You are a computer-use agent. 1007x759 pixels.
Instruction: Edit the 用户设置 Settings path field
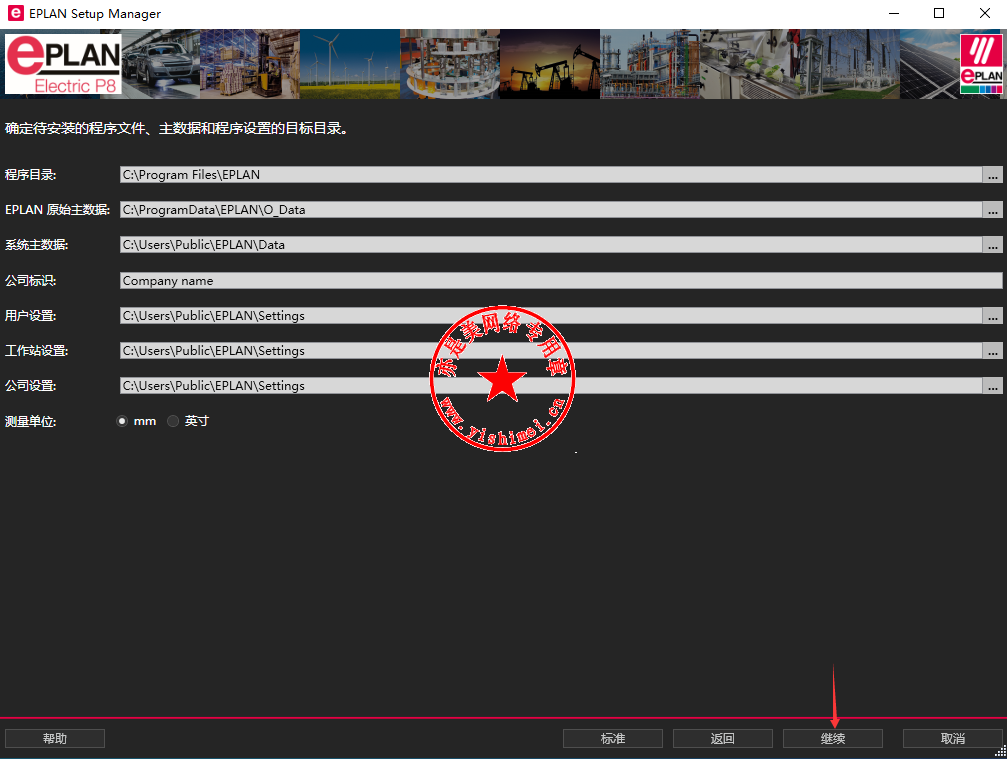tap(551, 315)
